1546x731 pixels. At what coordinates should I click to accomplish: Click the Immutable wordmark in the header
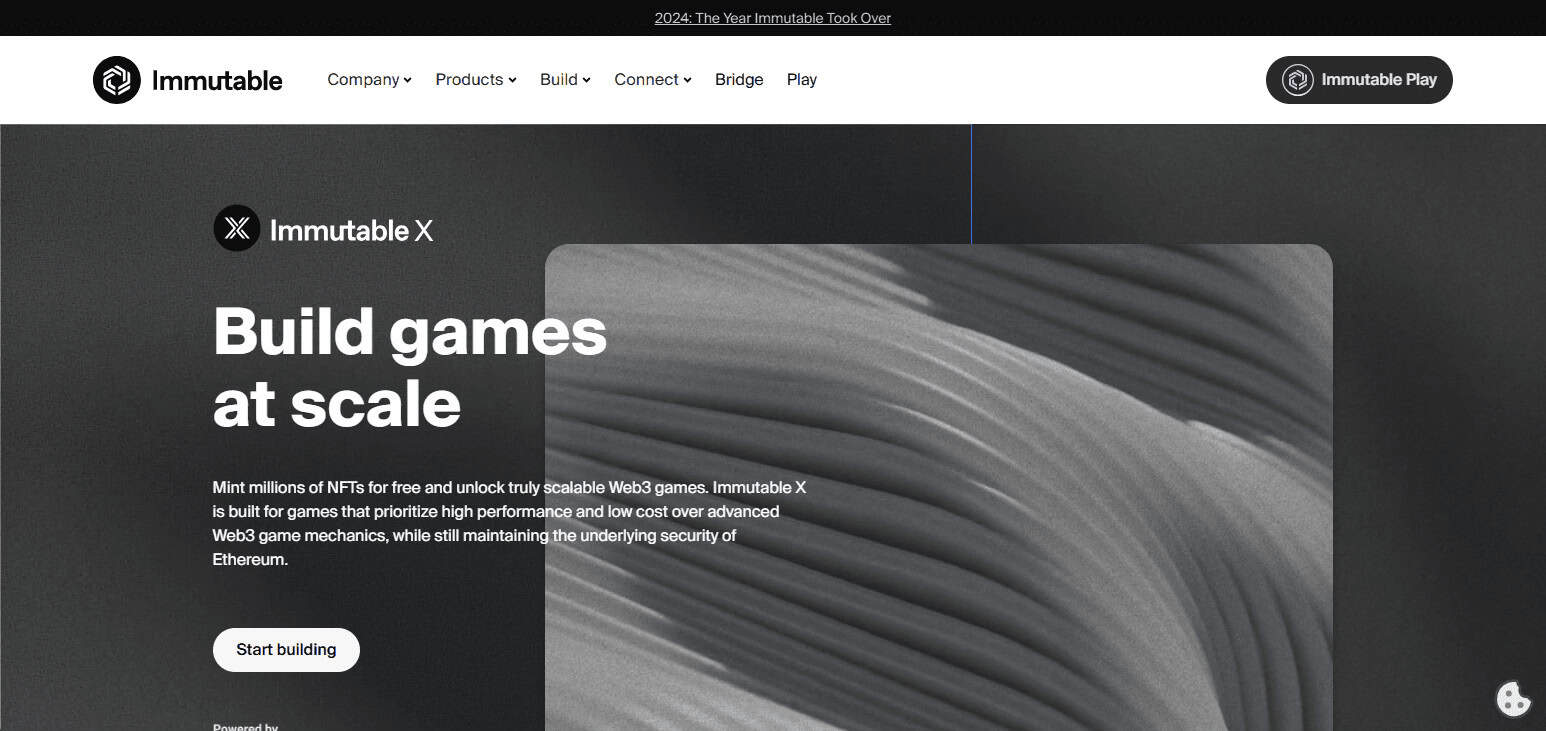click(217, 80)
